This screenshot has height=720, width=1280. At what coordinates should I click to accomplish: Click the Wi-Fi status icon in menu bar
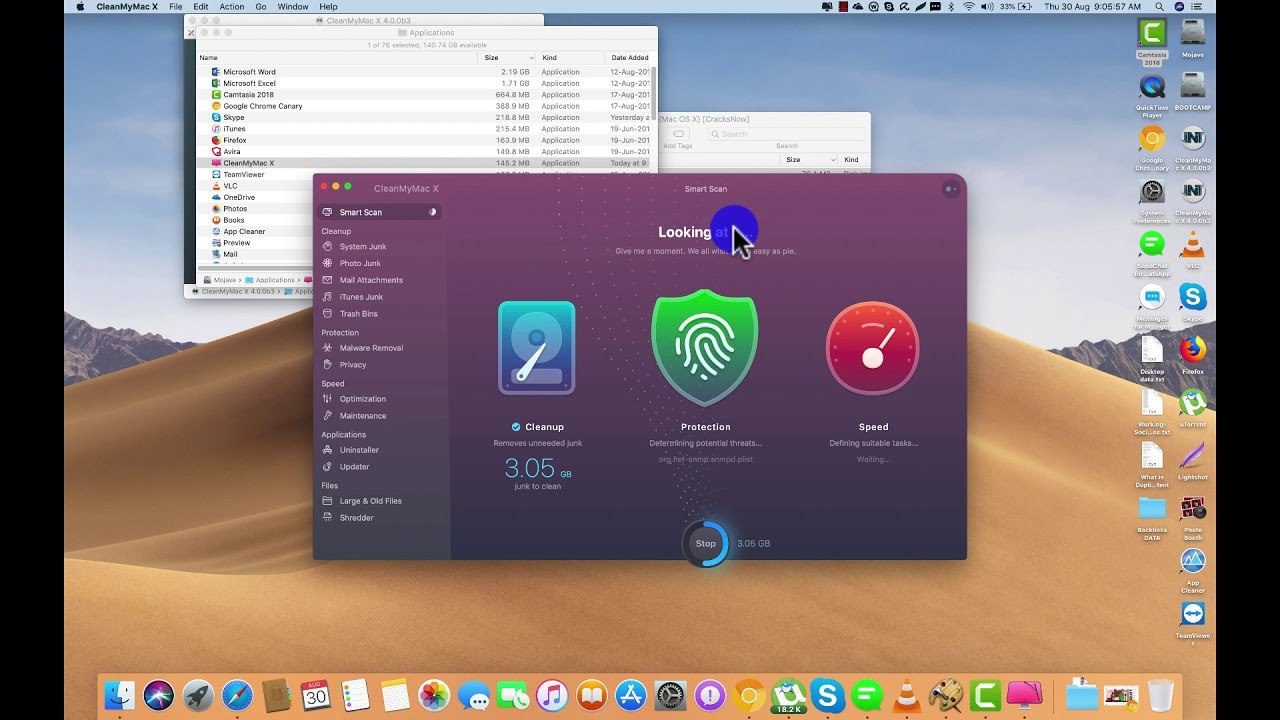967,6
